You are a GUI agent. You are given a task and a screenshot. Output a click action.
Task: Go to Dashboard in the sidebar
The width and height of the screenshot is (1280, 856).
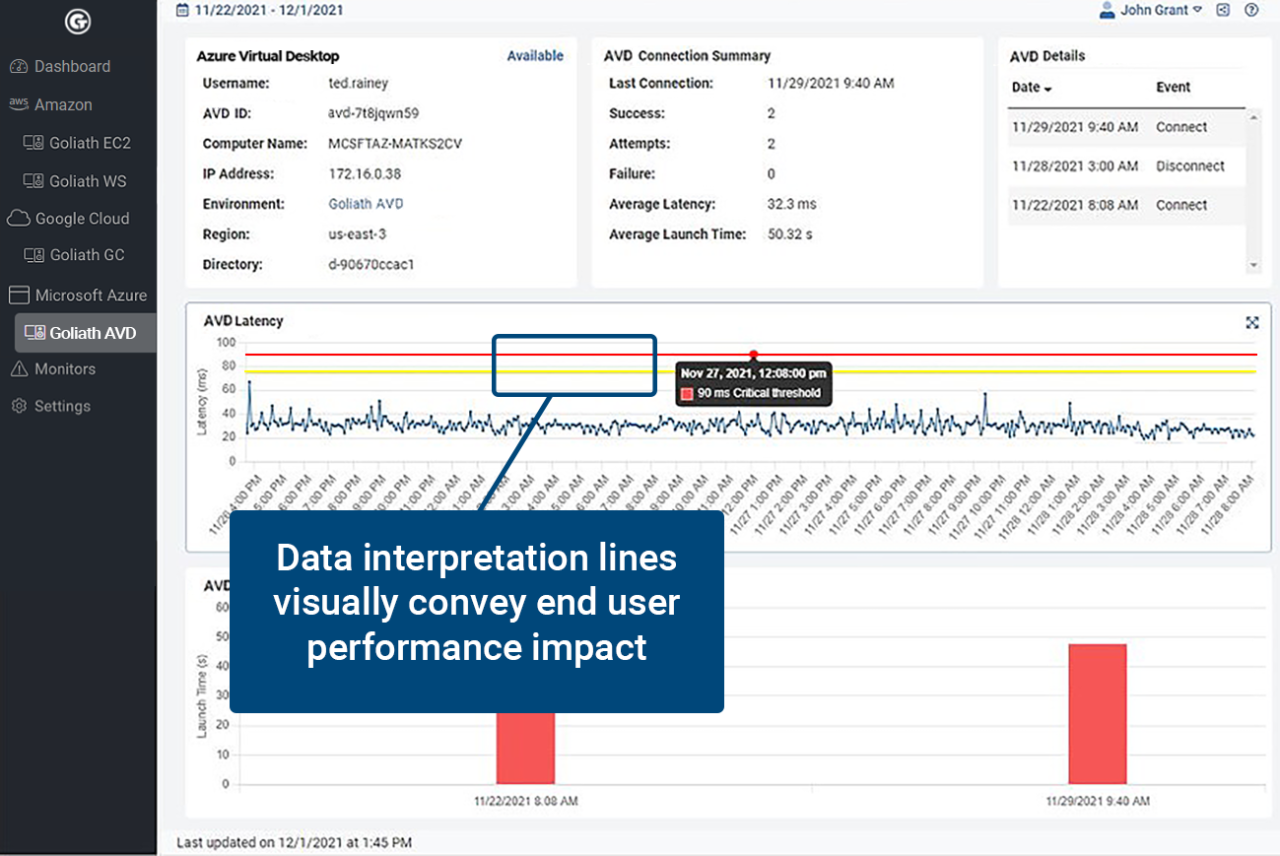point(72,66)
